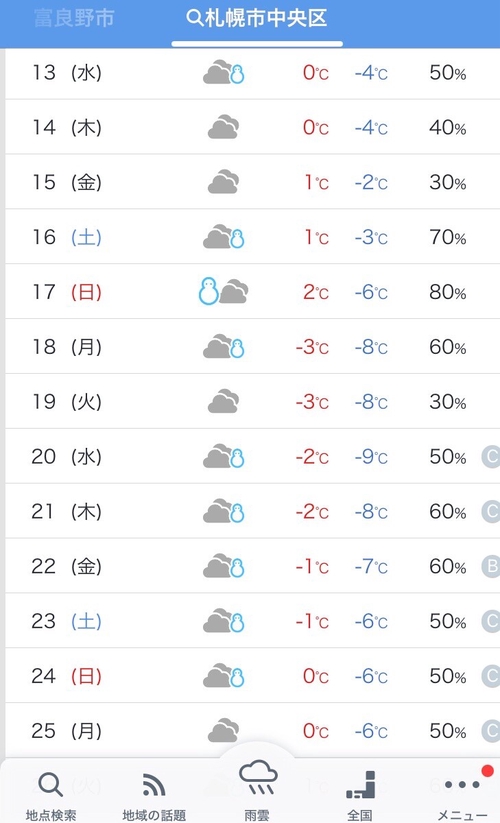The height and width of the screenshot is (823, 500).
Task: Open 全国 nationwide map icon
Action: click(360, 785)
